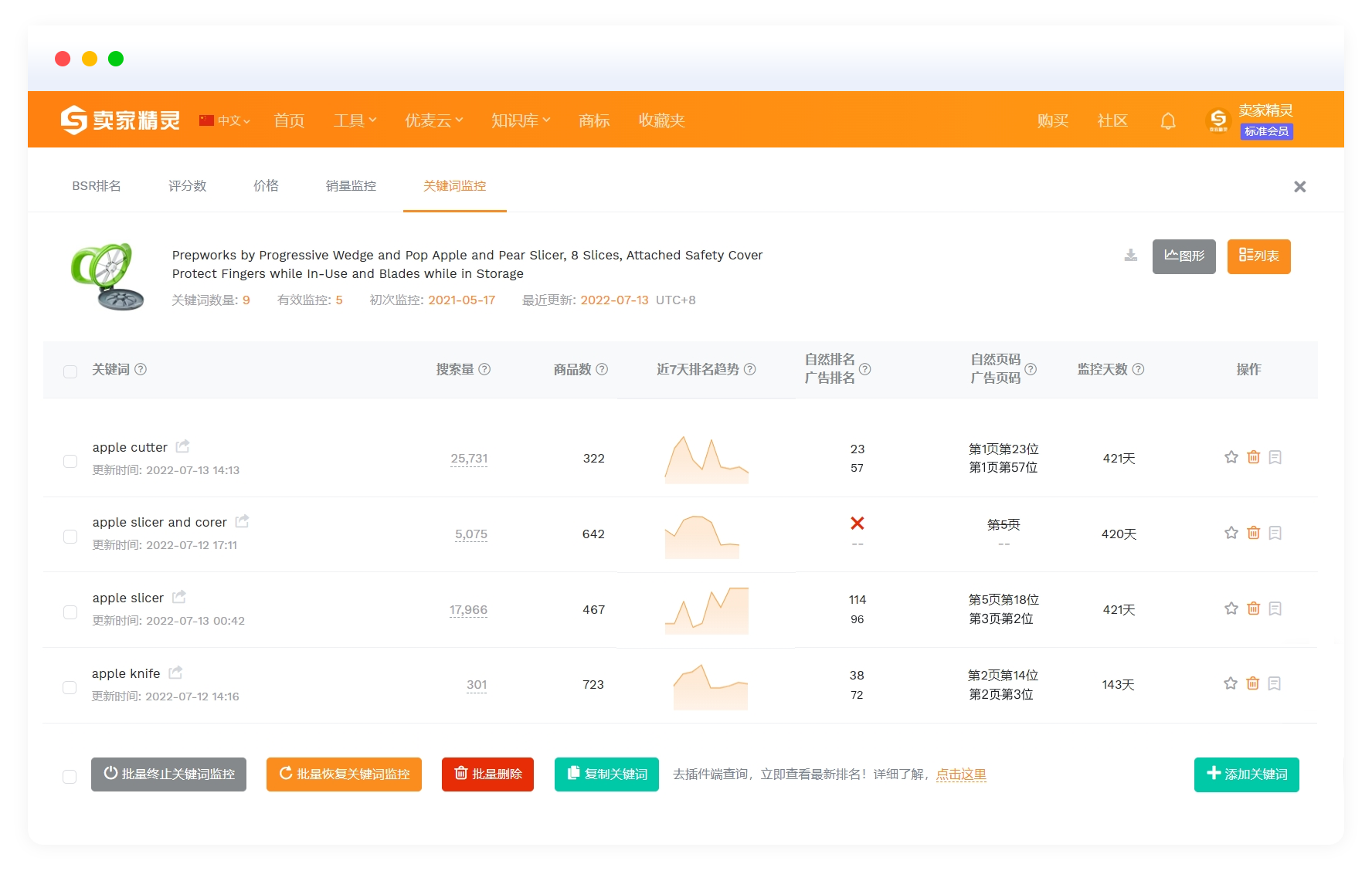
Task: Open the notification bell
Action: click(1168, 120)
